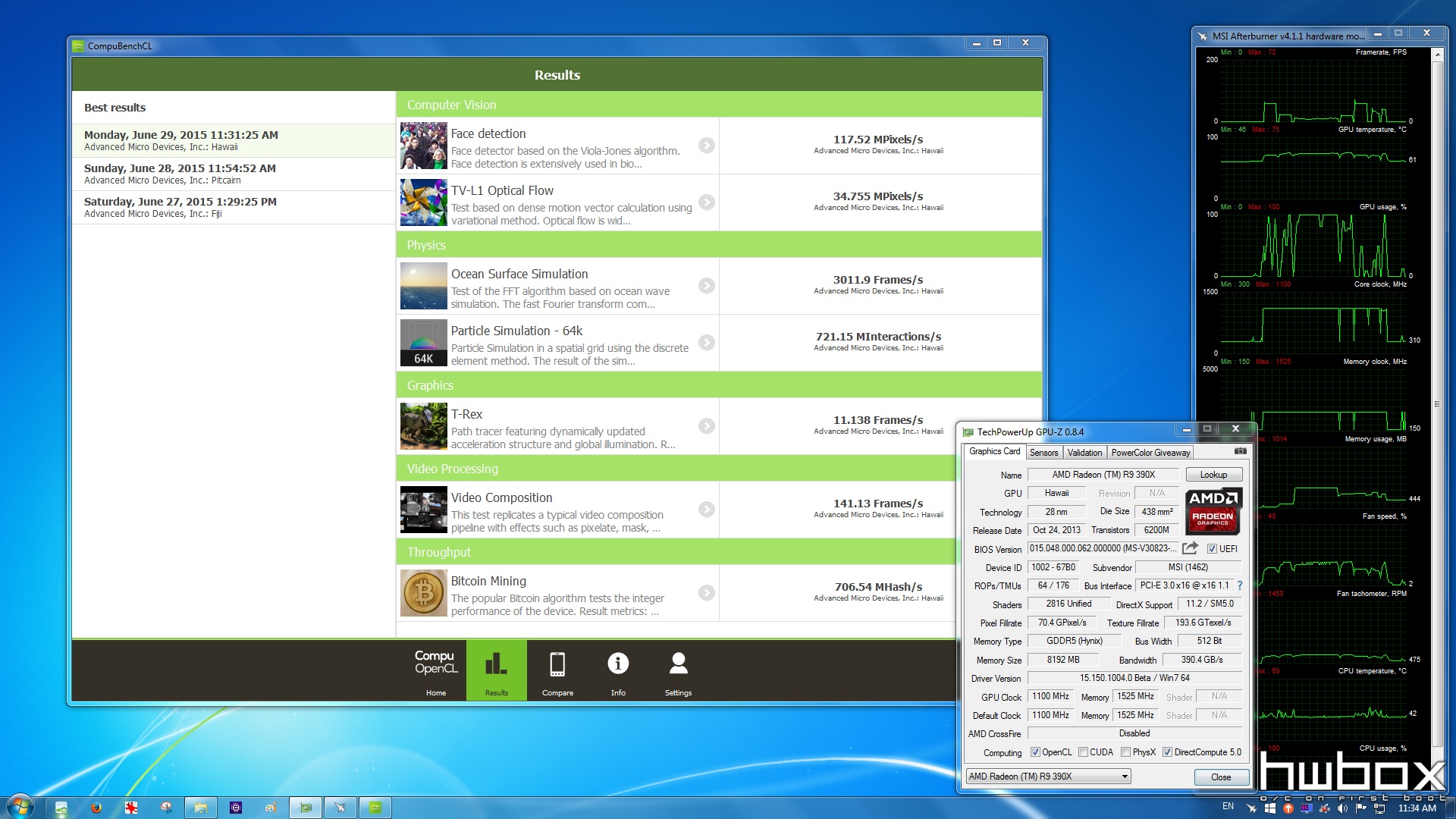1456x819 pixels.
Task: Open the Compare phone icon
Action: tap(557, 670)
